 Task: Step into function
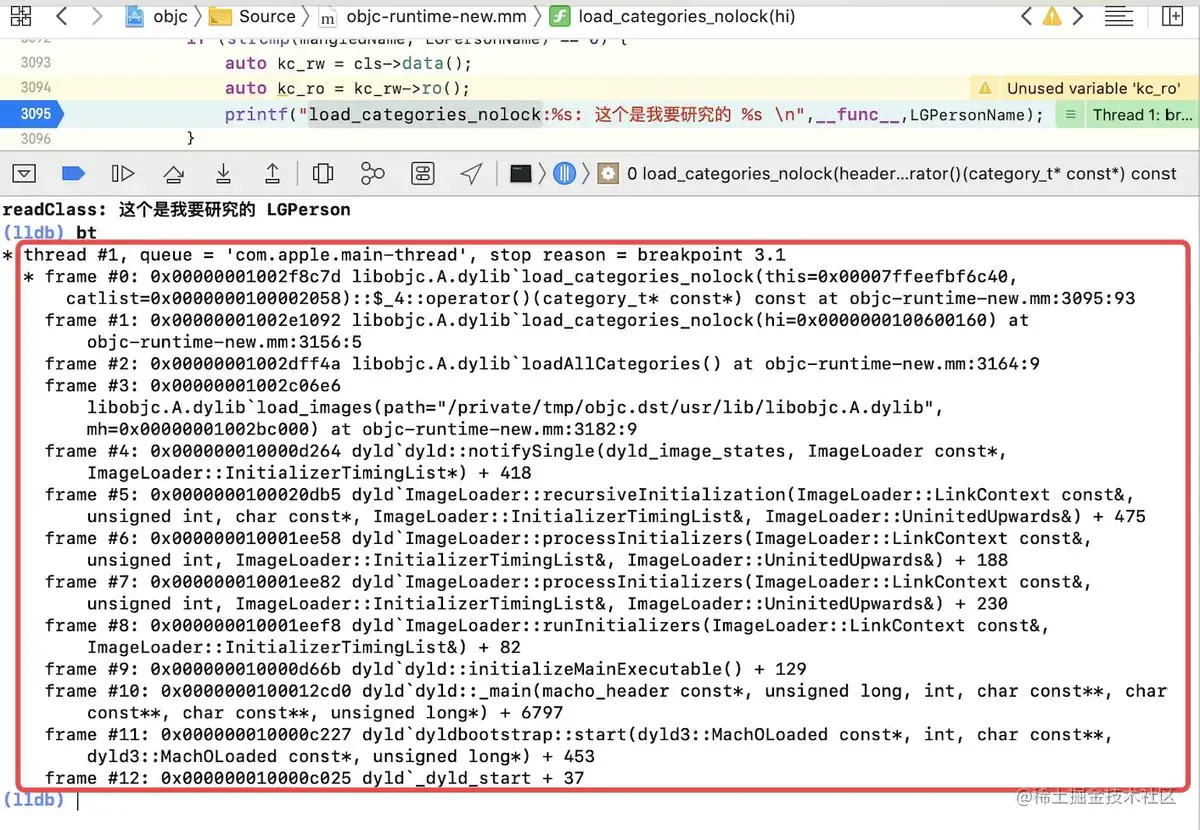[x=223, y=174]
